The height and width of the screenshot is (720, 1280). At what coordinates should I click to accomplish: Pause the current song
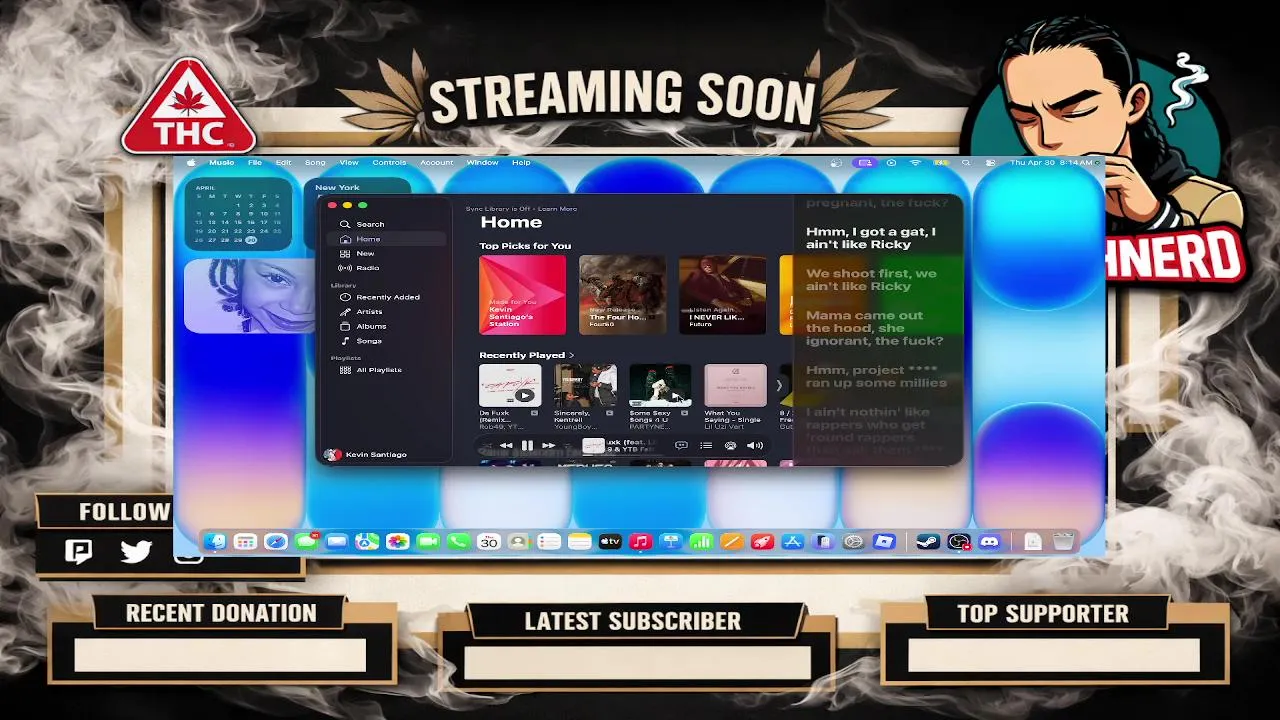(x=527, y=445)
